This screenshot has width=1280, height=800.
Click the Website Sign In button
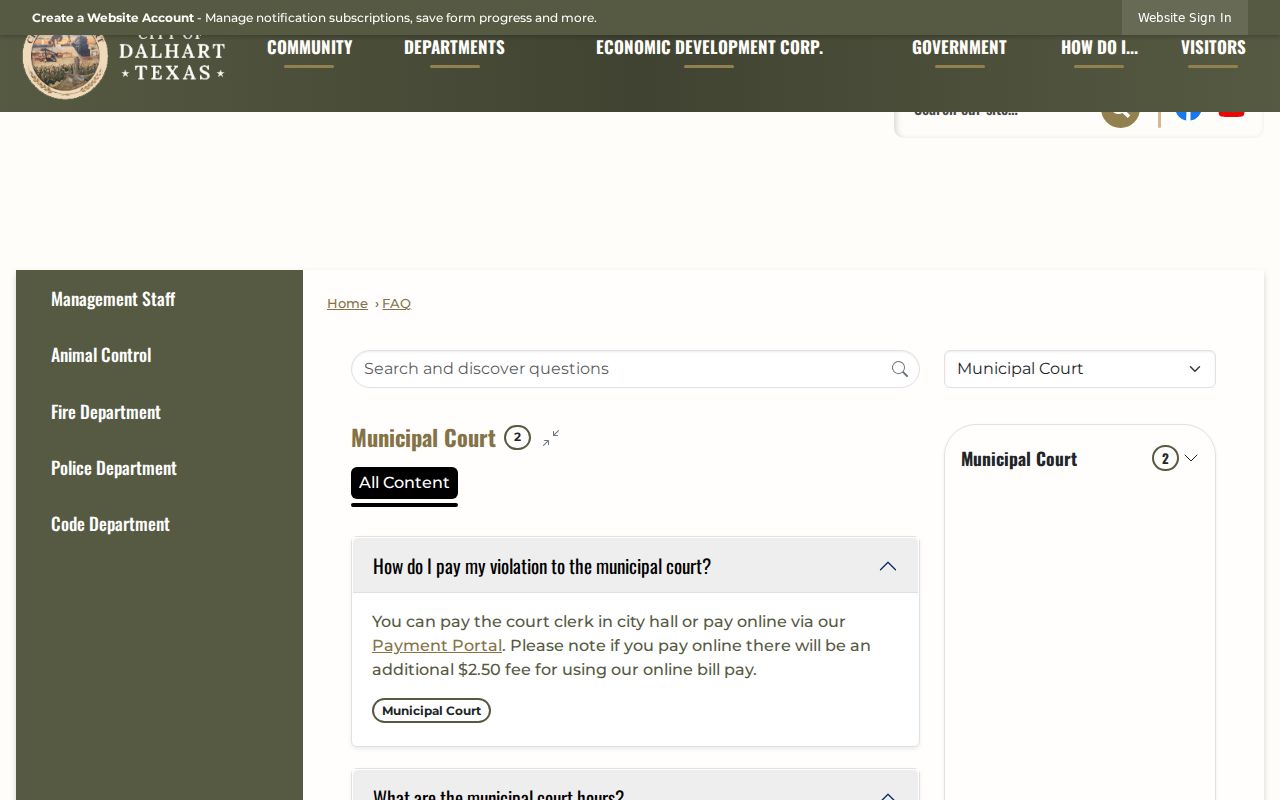pos(1184,18)
